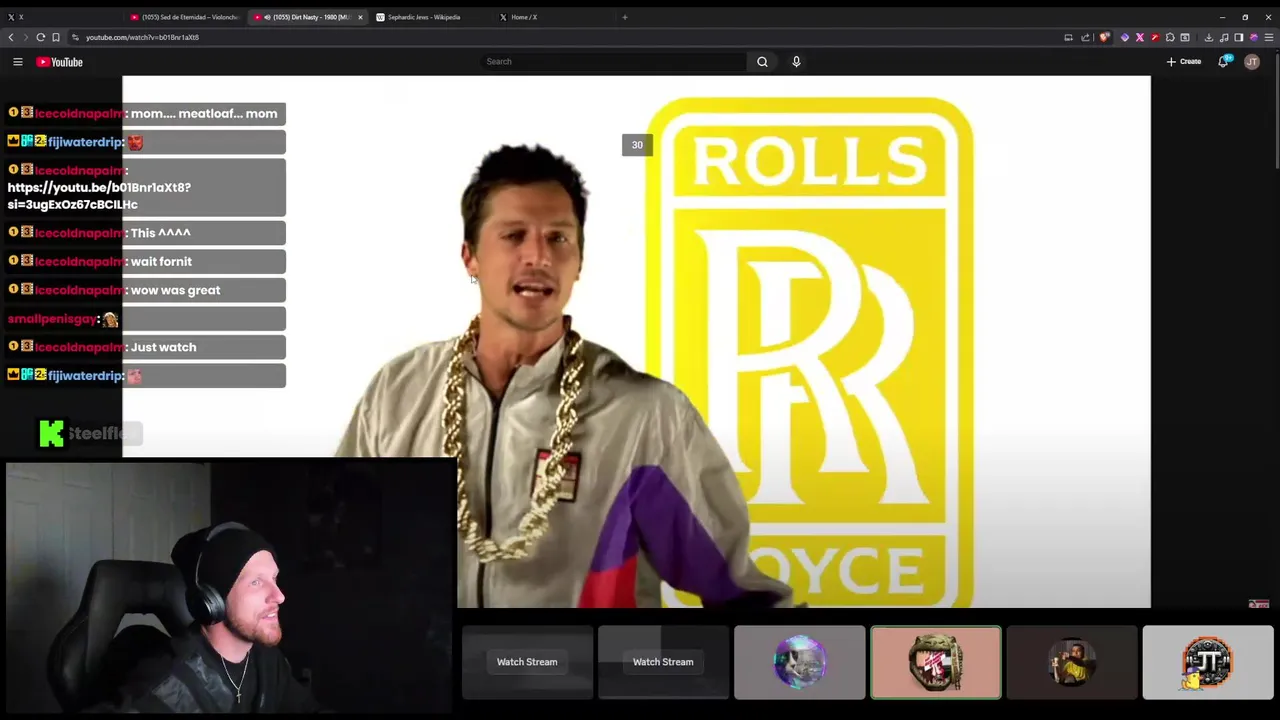Image resolution: width=1280 pixels, height=720 pixels.
Task: Click chat message 'Just watch'
Action: 163,347
